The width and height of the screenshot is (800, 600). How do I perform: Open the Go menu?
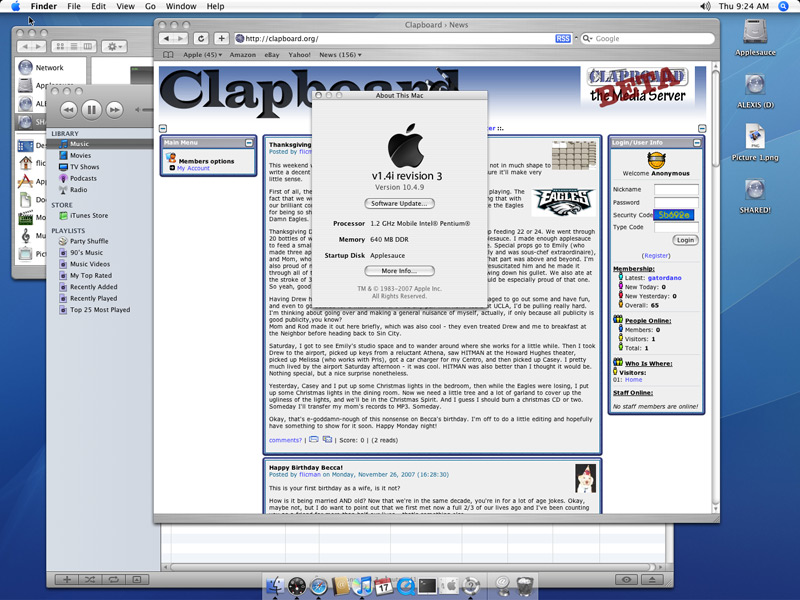click(150, 6)
